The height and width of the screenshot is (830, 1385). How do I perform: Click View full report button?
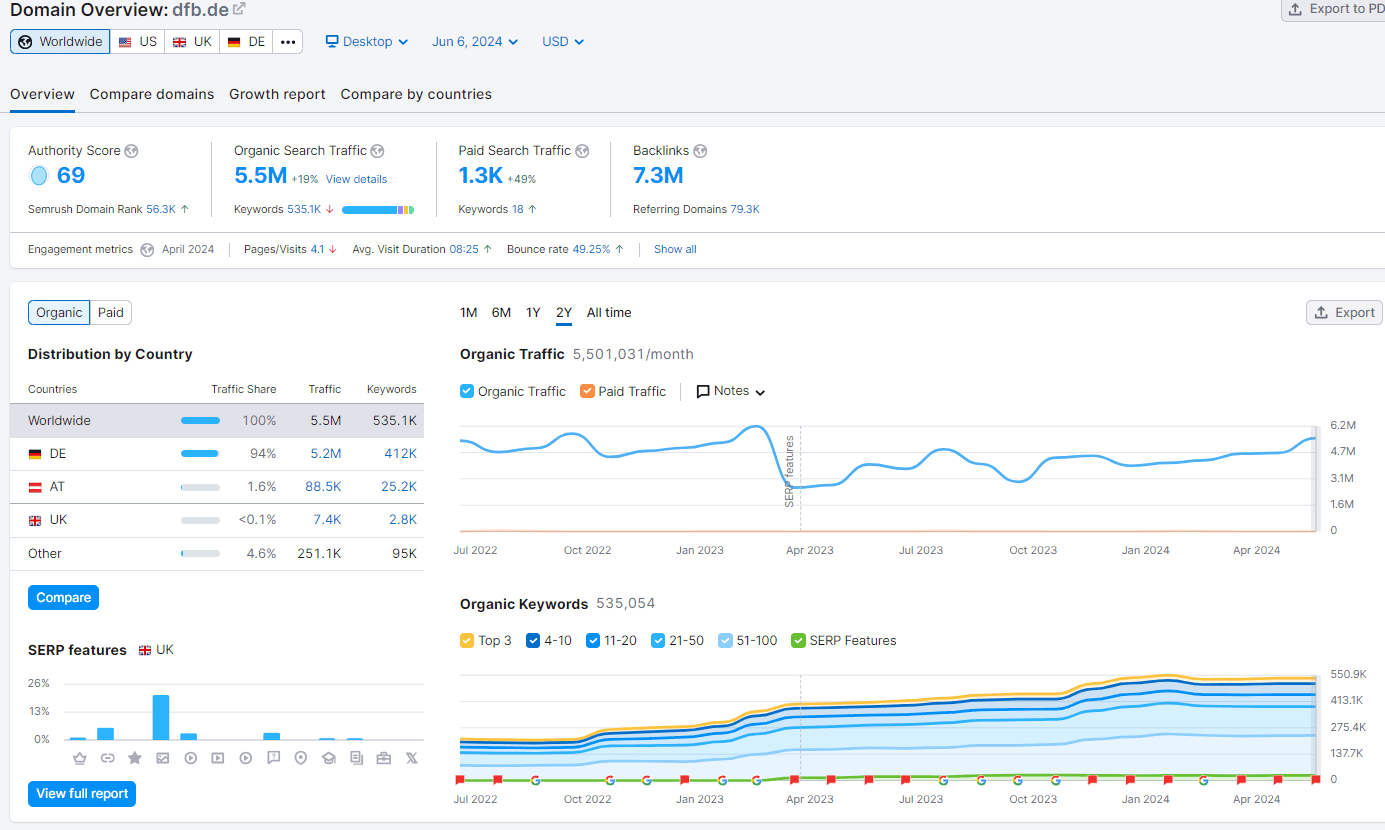coord(82,794)
